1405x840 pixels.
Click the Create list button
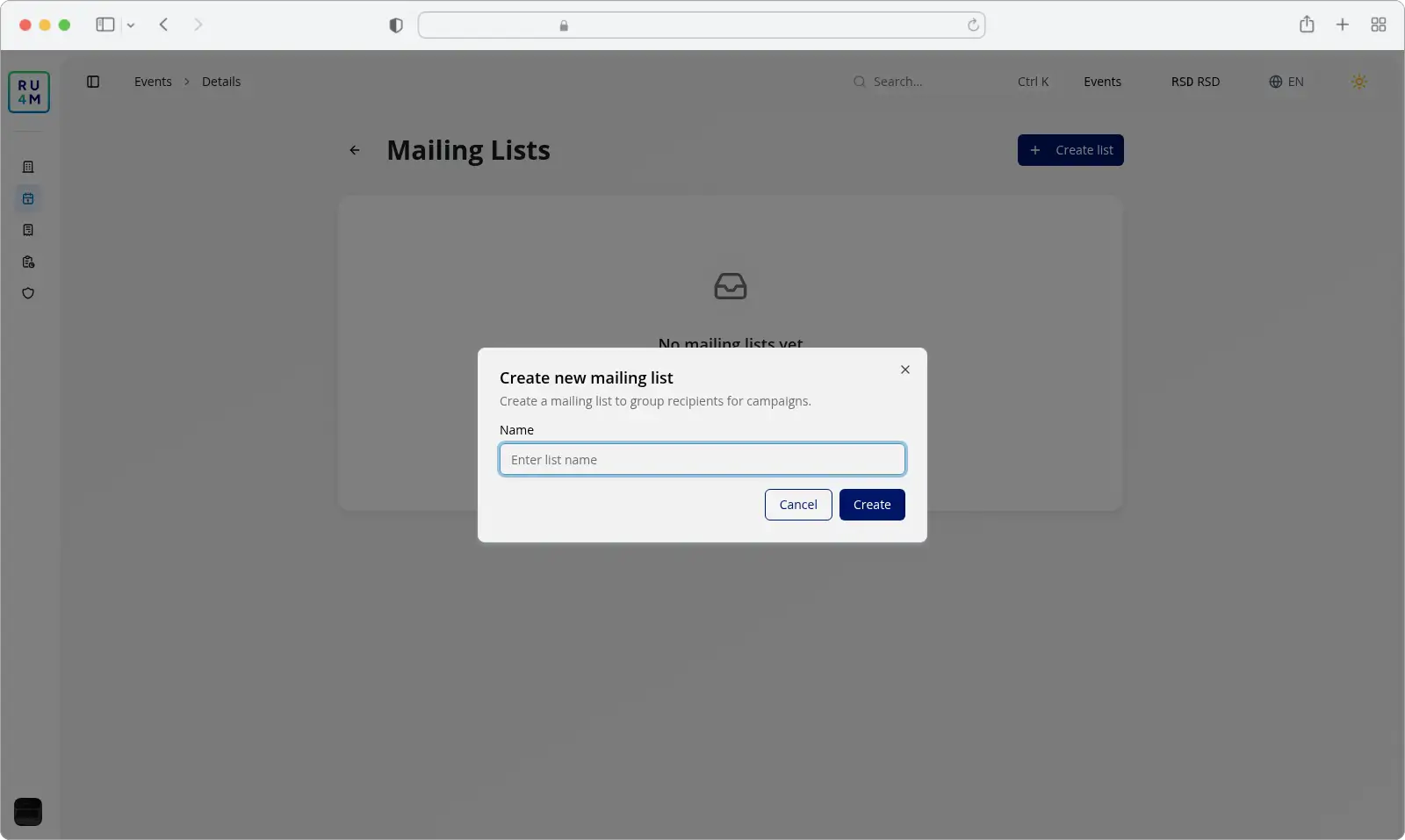pyautogui.click(x=1070, y=150)
